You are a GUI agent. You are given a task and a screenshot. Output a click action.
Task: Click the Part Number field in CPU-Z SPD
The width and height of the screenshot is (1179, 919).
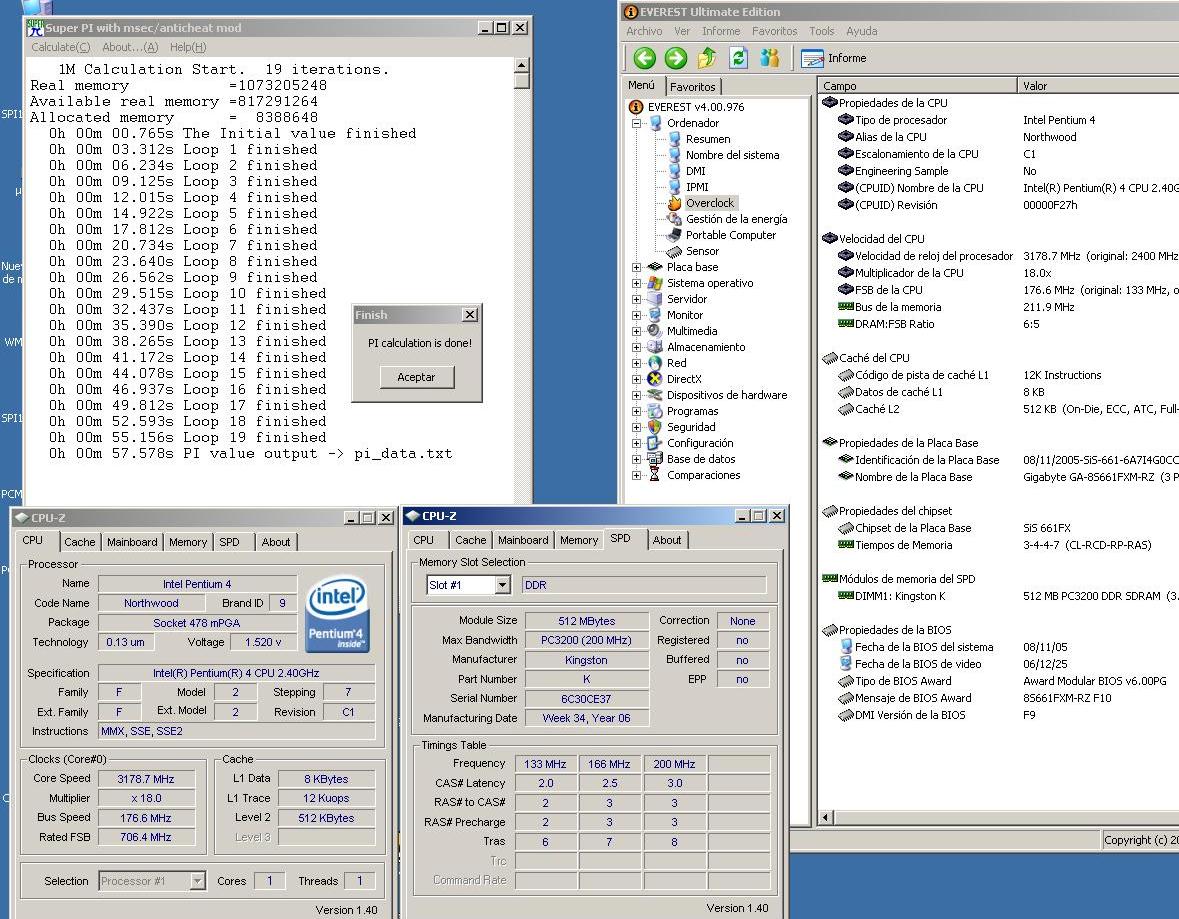point(586,679)
